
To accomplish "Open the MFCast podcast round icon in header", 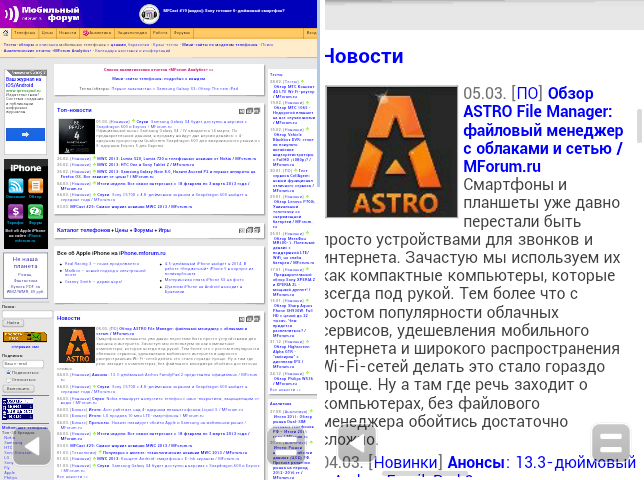I will pyautogui.click(x=148, y=14).
